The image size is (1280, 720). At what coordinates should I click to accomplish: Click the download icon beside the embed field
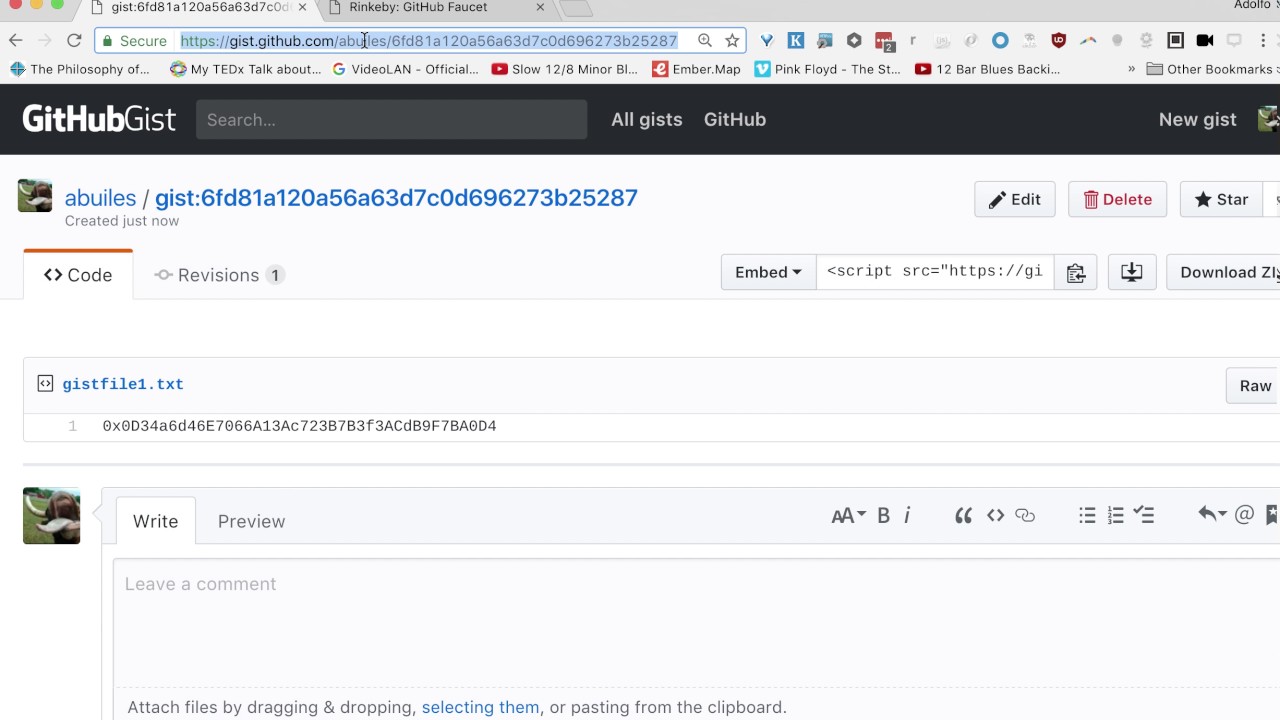[x=1132, y=272]
